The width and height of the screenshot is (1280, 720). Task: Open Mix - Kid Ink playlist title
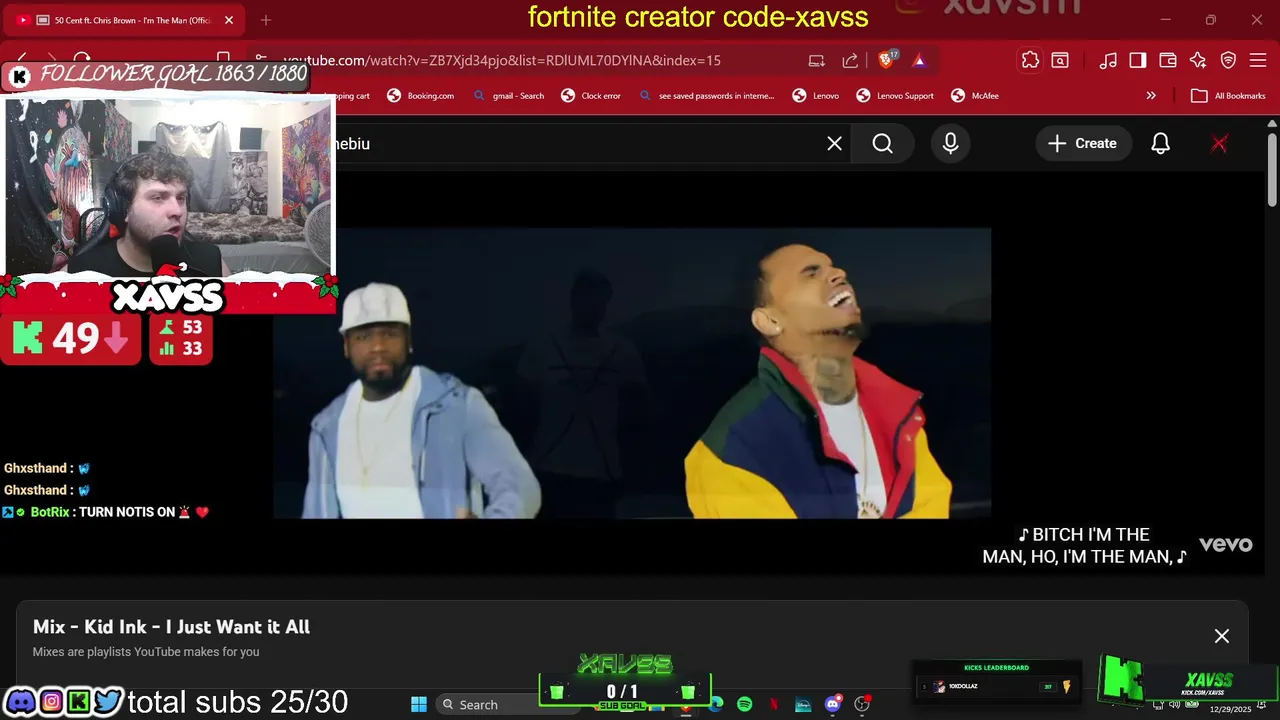[x=171, y=627]
